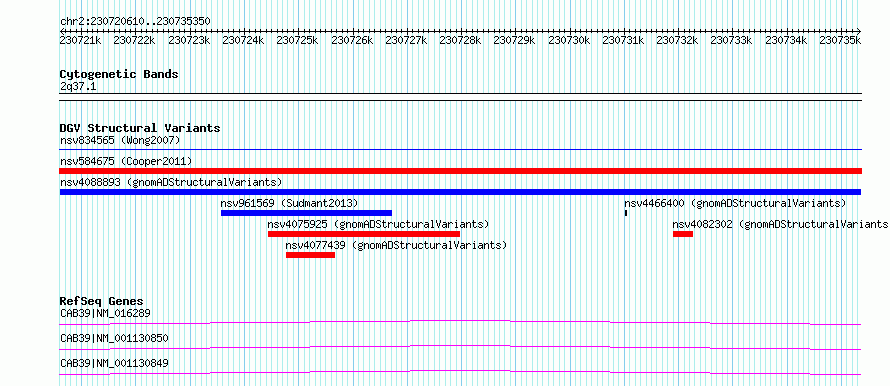Click the 230735k ruler position

point(841,40)
